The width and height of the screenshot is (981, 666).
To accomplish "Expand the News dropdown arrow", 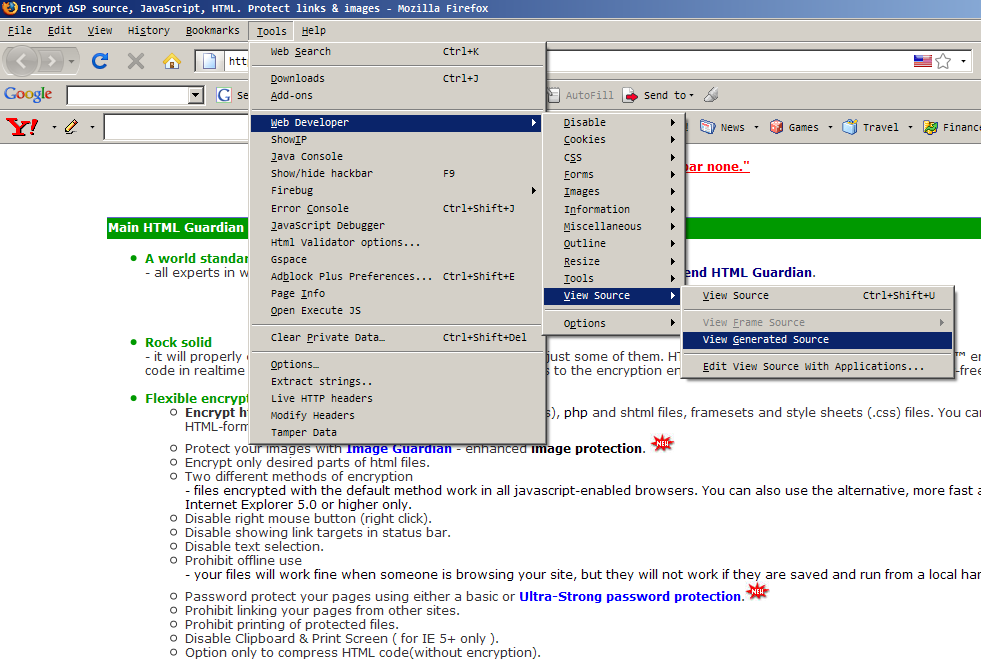I will [x=756, y=128].
